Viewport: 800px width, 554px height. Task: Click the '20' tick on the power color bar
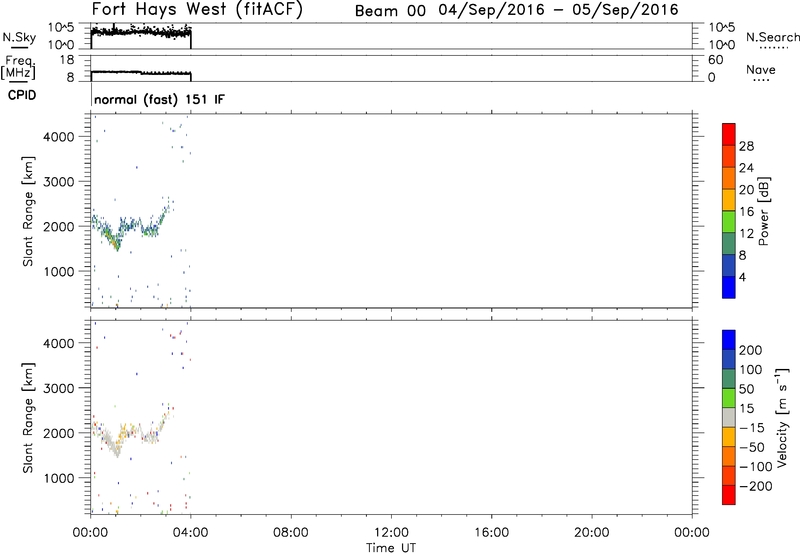point(746,190)
